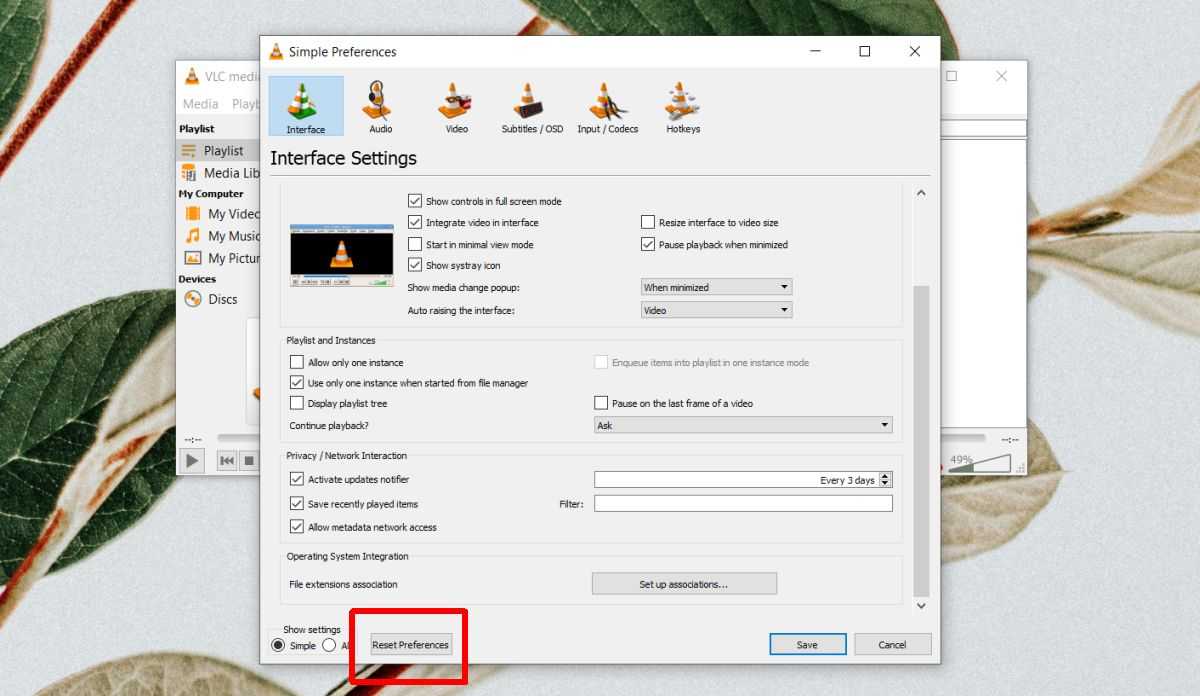Open the Video preferences icon
Viewport: 1200px width, 696px height.
click(x=456, y=106)
